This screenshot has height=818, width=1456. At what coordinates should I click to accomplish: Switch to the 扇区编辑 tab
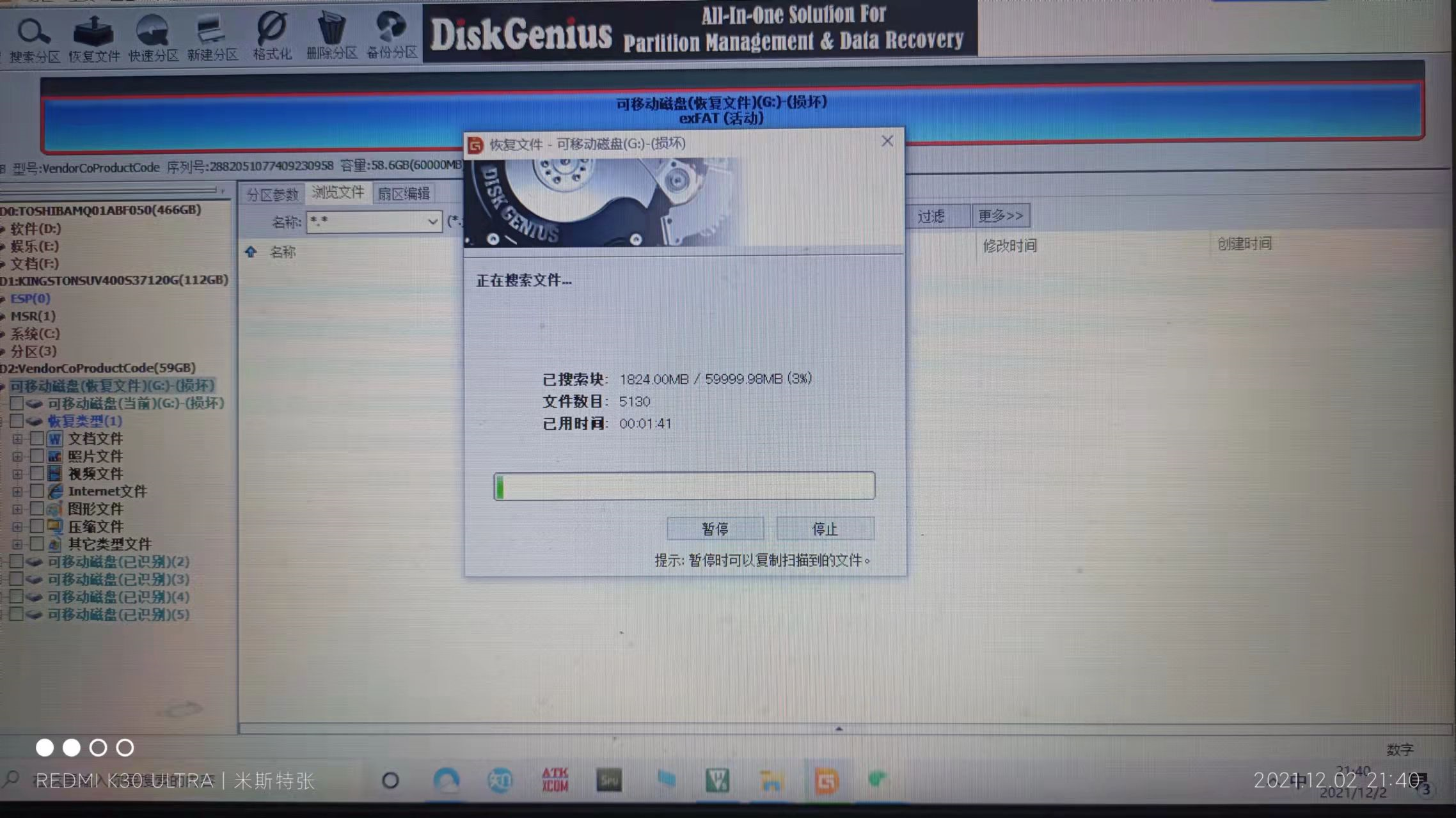[x=404, y=194]
